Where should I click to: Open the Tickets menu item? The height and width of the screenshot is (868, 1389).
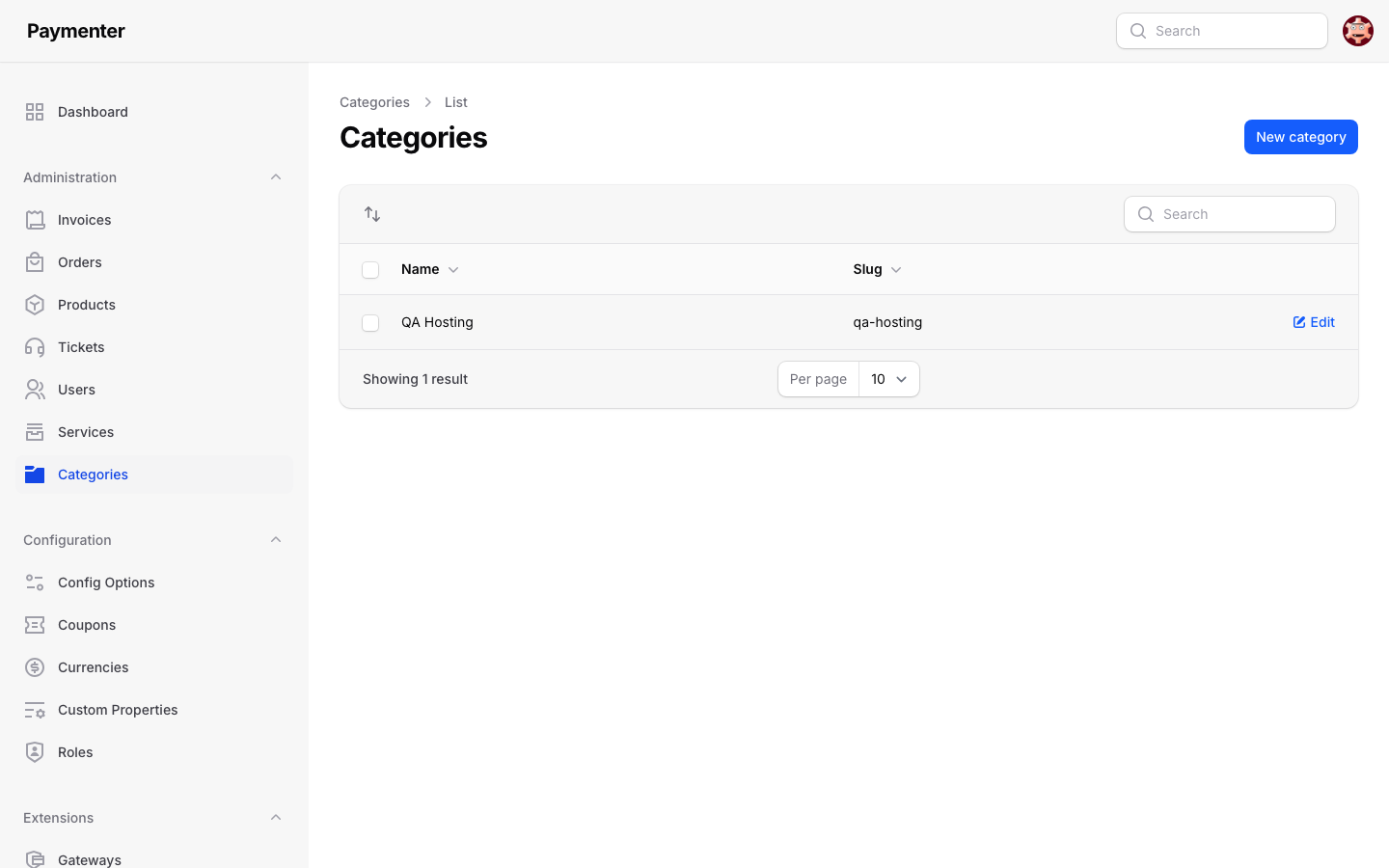click(154, 347)
